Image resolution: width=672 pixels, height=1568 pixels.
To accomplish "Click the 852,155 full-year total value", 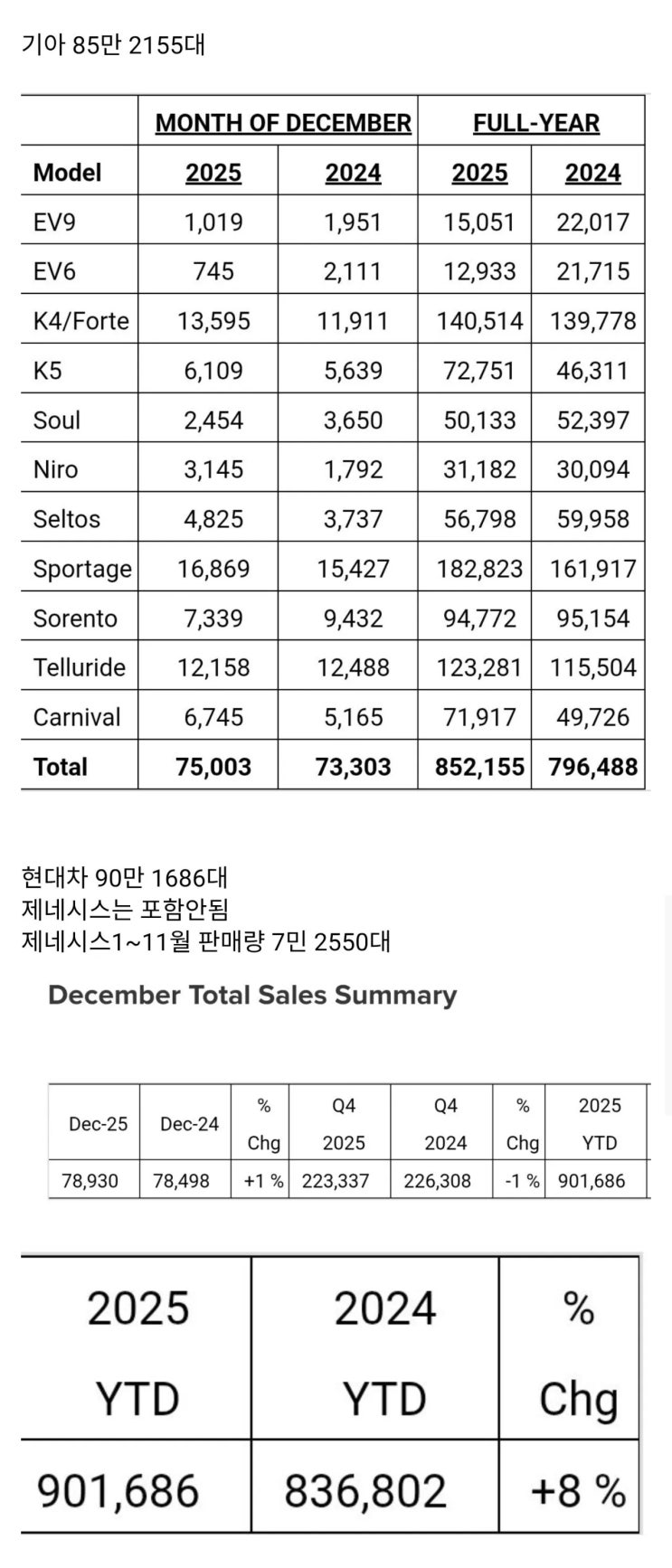I will tap(479, 767).
